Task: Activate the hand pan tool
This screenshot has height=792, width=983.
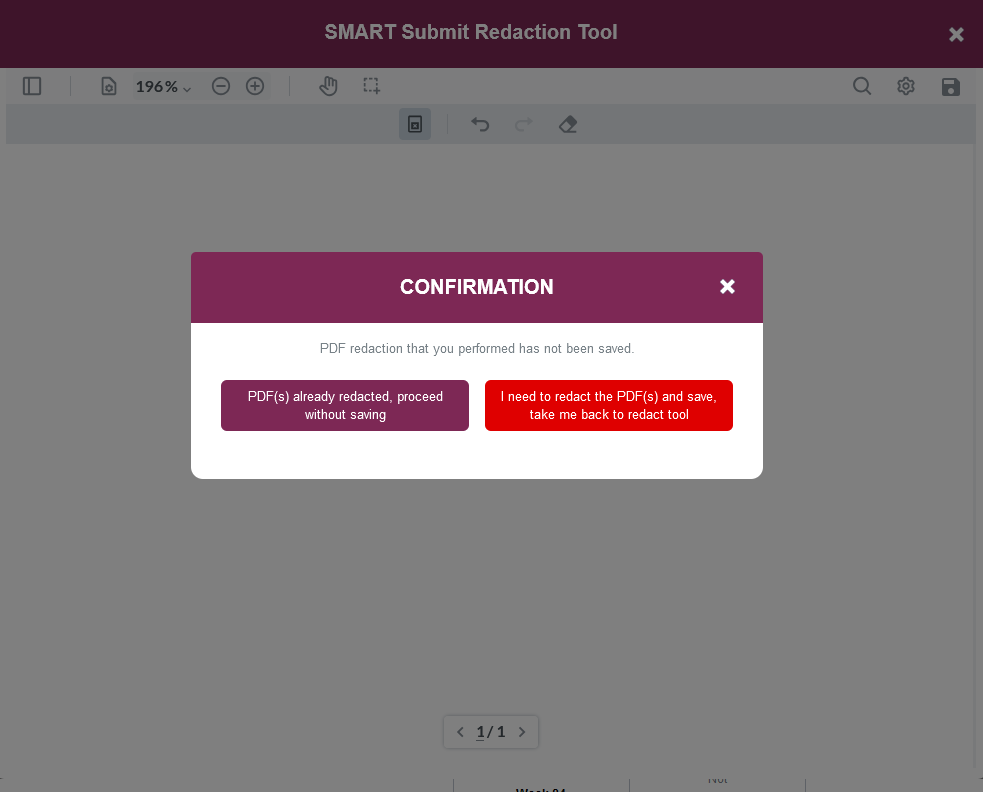Action: pos(328,86)
